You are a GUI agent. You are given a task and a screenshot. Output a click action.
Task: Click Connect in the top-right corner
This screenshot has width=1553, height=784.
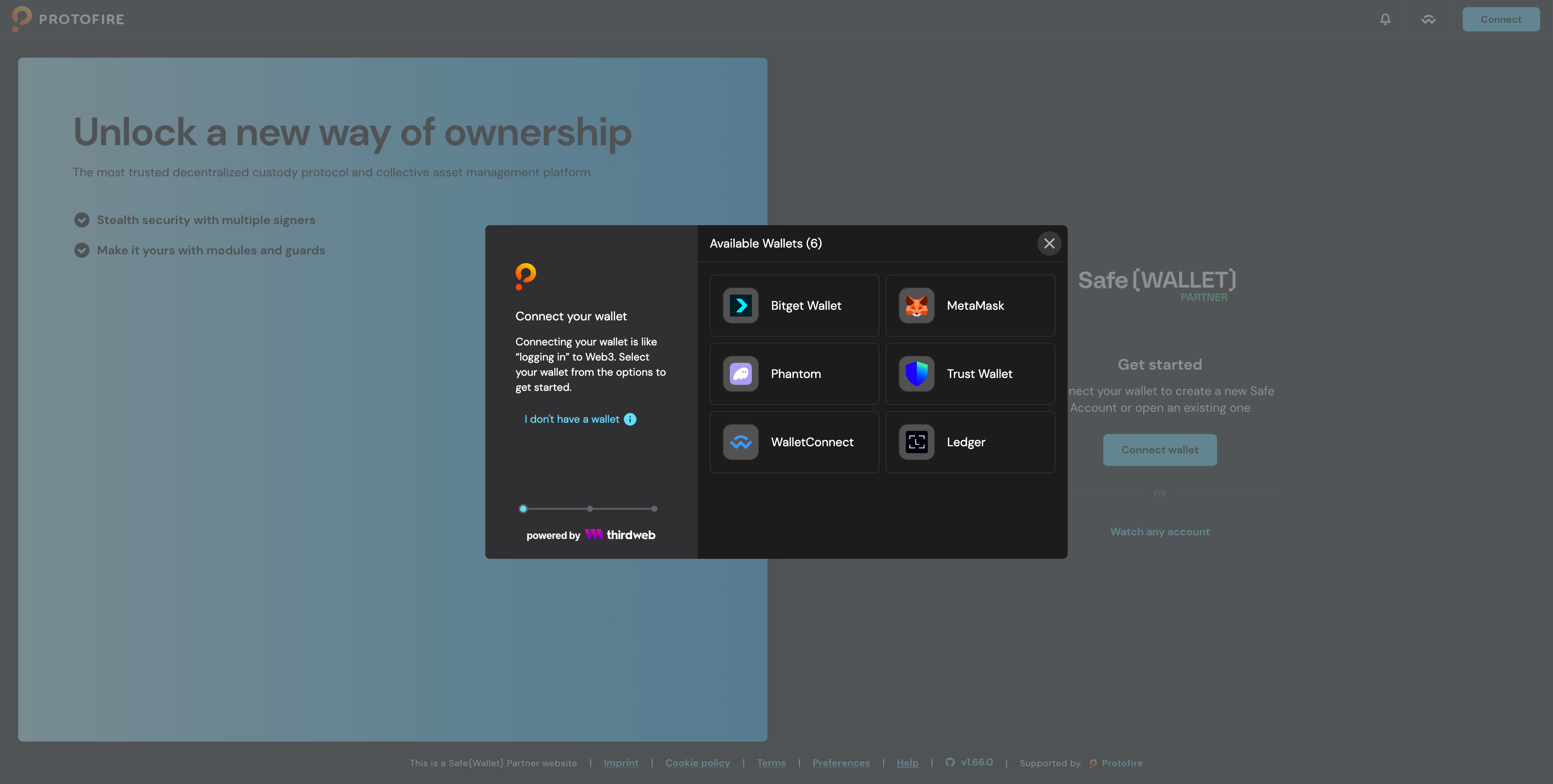click(1501, 19)
